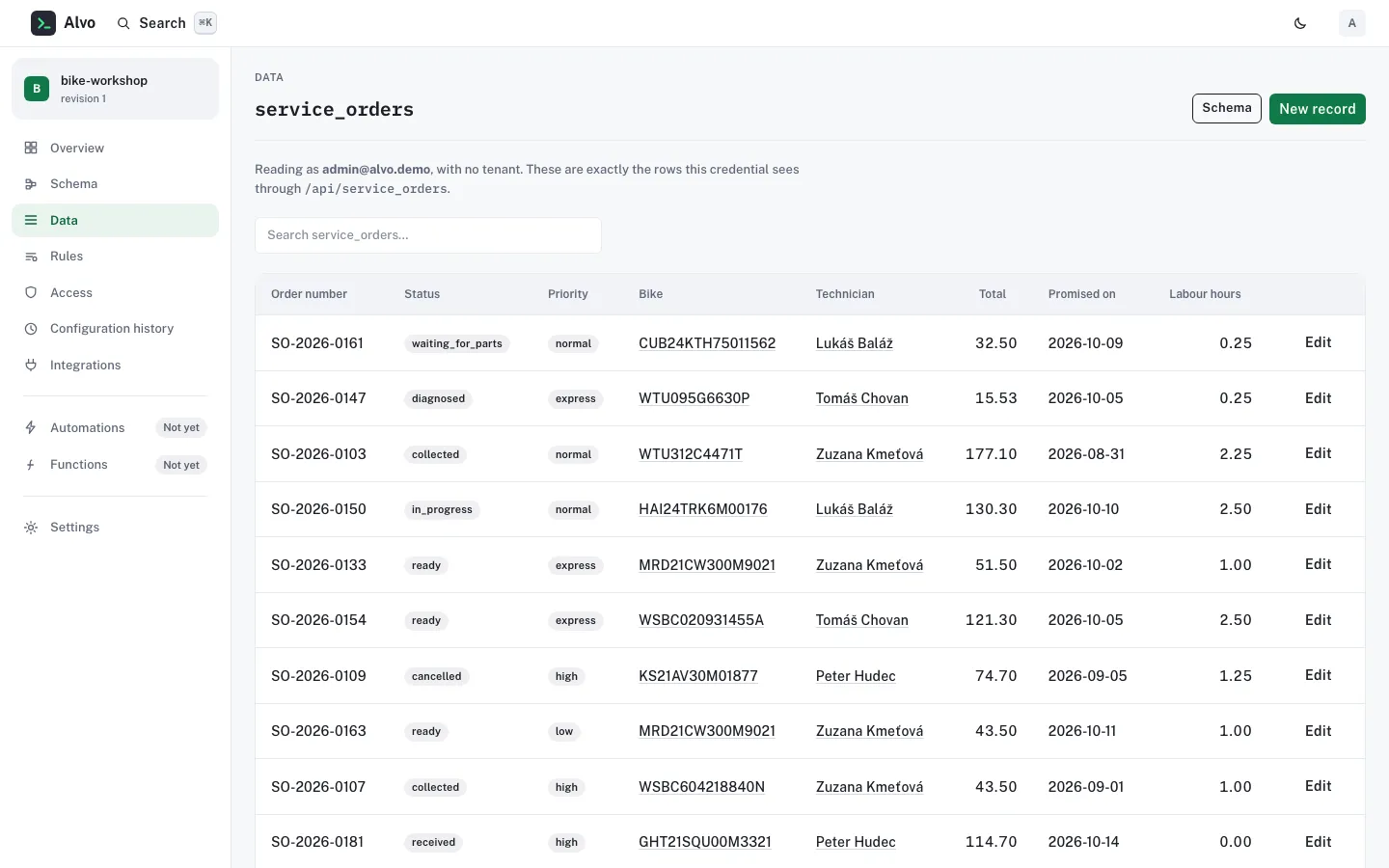Sort by the Order number column header

[309, 294]
